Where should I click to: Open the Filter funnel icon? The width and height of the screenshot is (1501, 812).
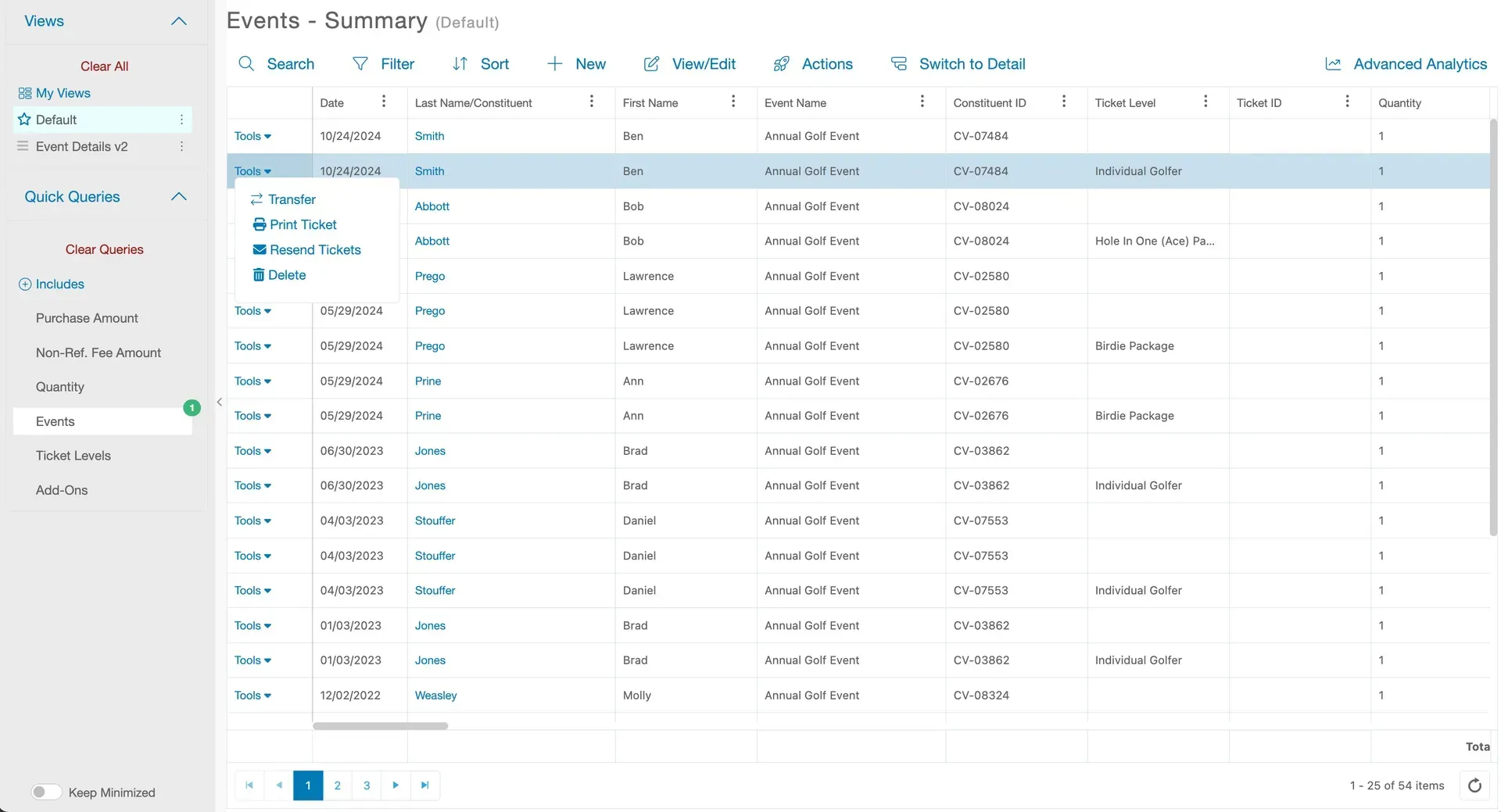360,64
